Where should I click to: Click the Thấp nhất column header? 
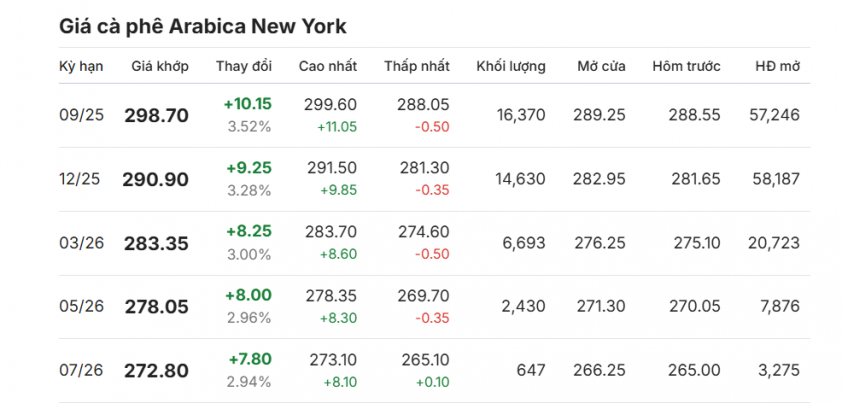(x=417, y=67)
